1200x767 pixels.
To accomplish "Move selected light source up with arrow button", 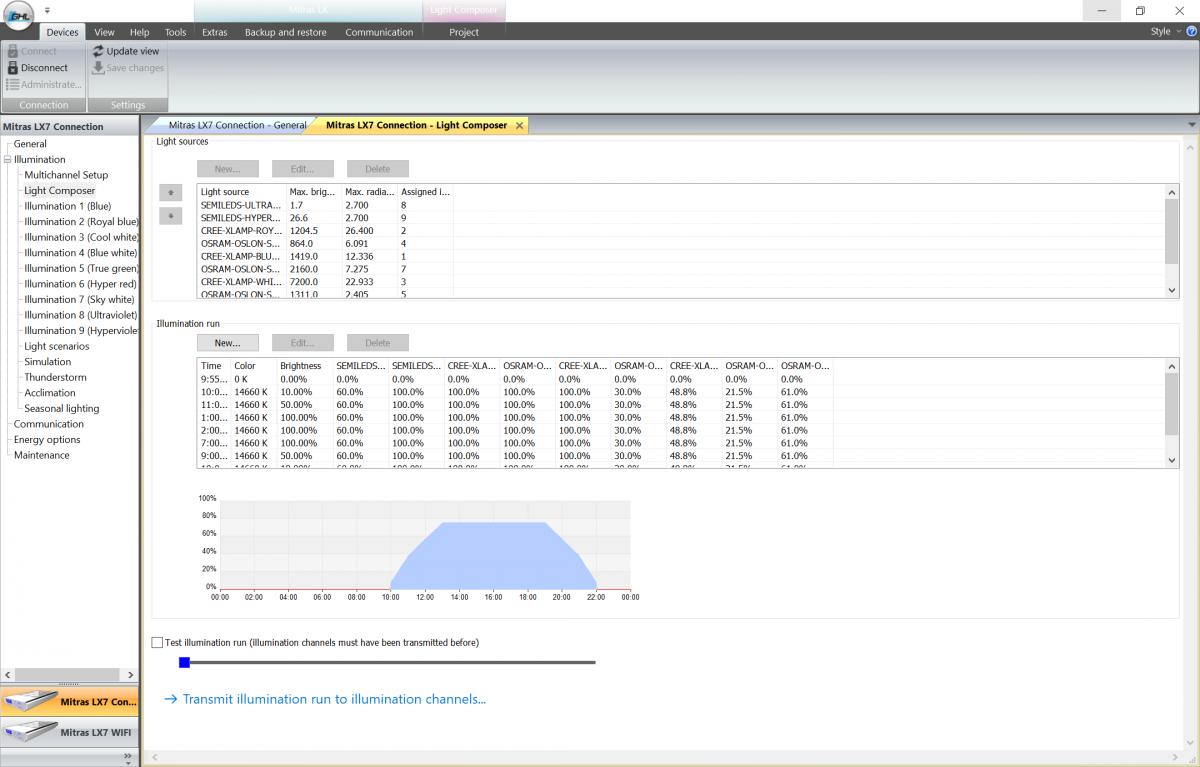I will tap(170, 192).
